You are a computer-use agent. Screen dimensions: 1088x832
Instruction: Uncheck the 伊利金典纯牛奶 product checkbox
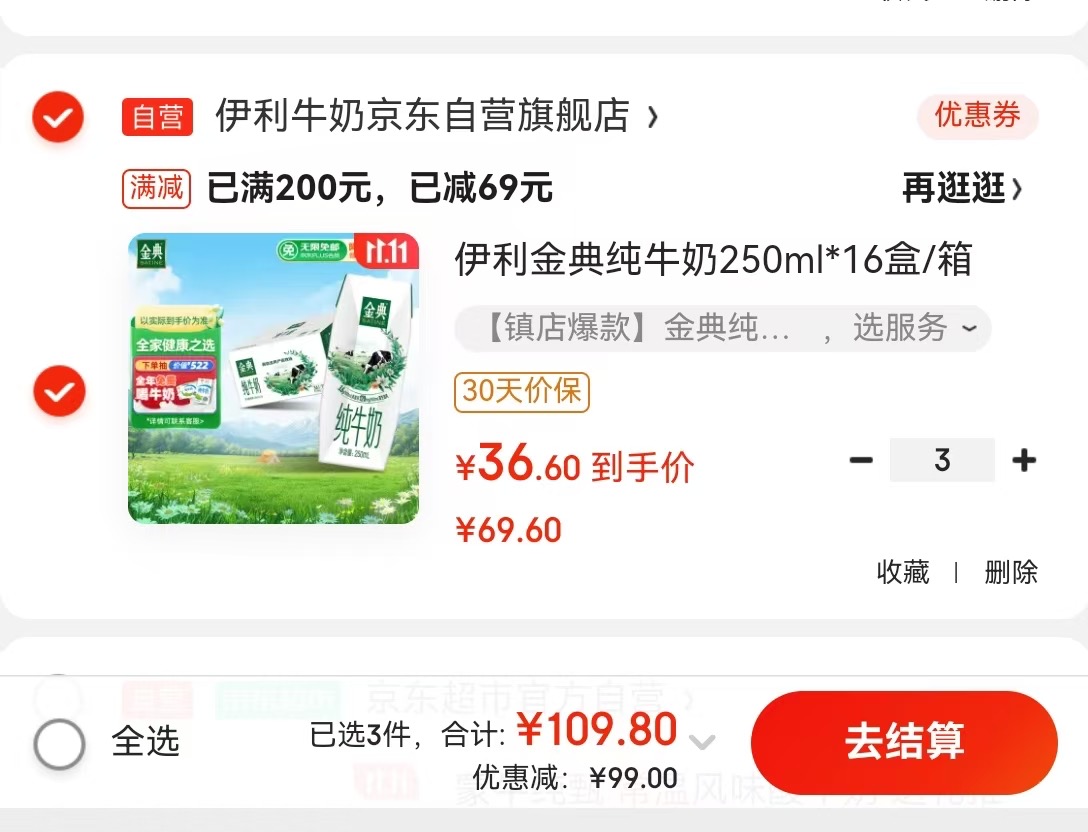[x=60, y=391]
